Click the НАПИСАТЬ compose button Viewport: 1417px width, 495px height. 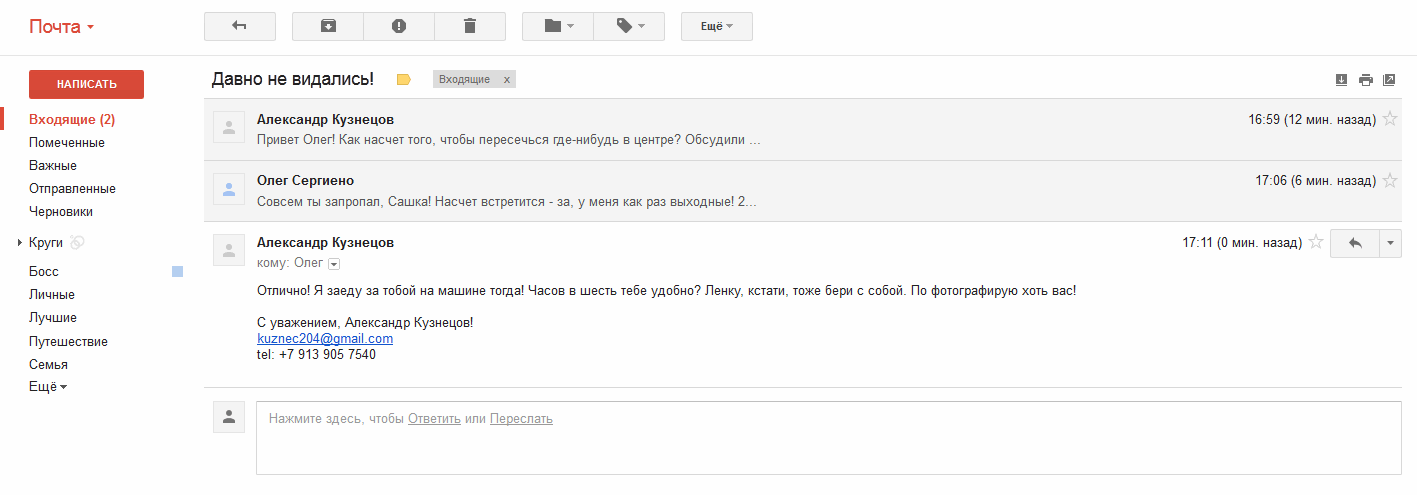point(87,84)
